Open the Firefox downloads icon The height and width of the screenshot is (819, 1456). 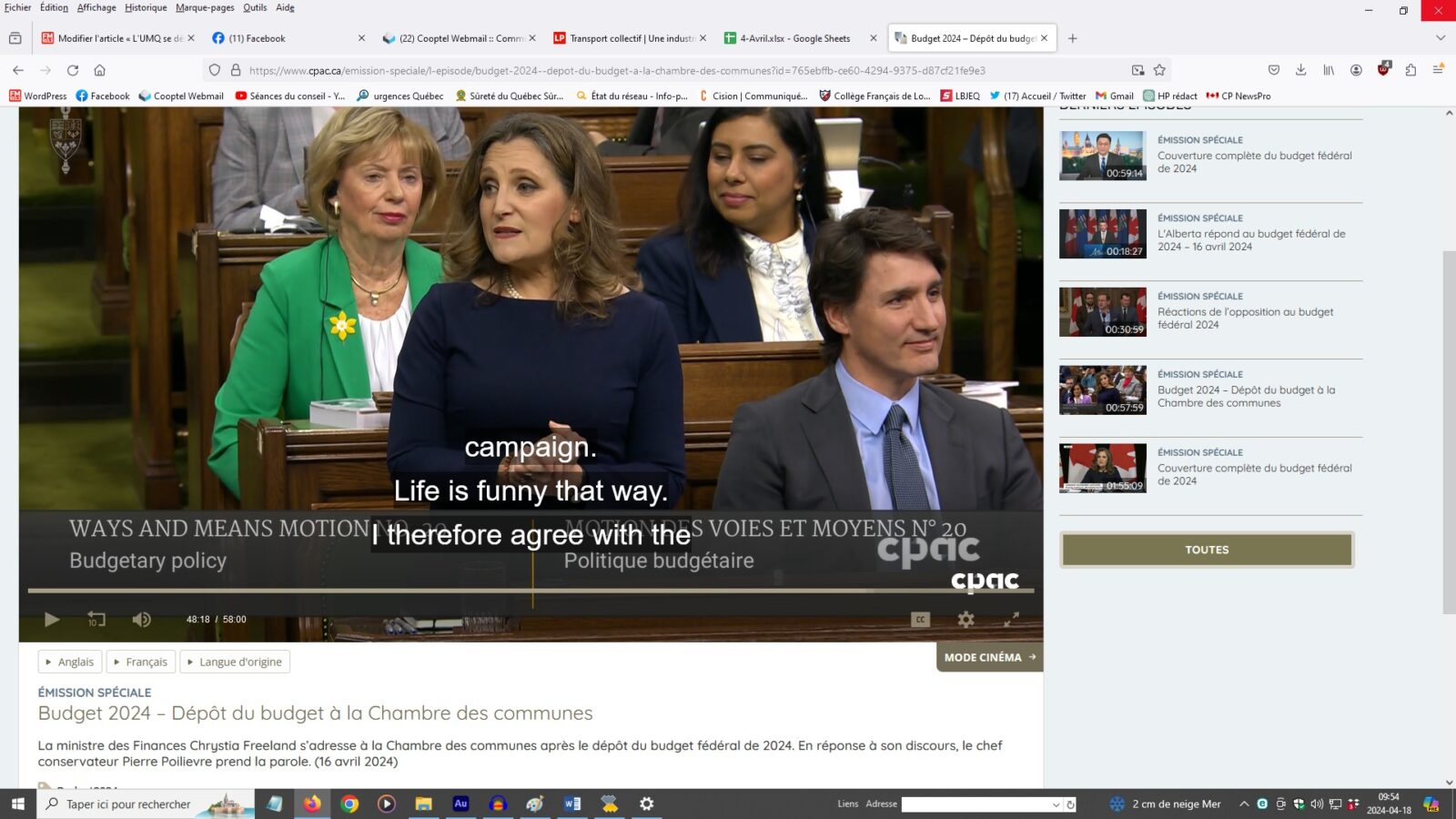click(x=1300, y=70)
